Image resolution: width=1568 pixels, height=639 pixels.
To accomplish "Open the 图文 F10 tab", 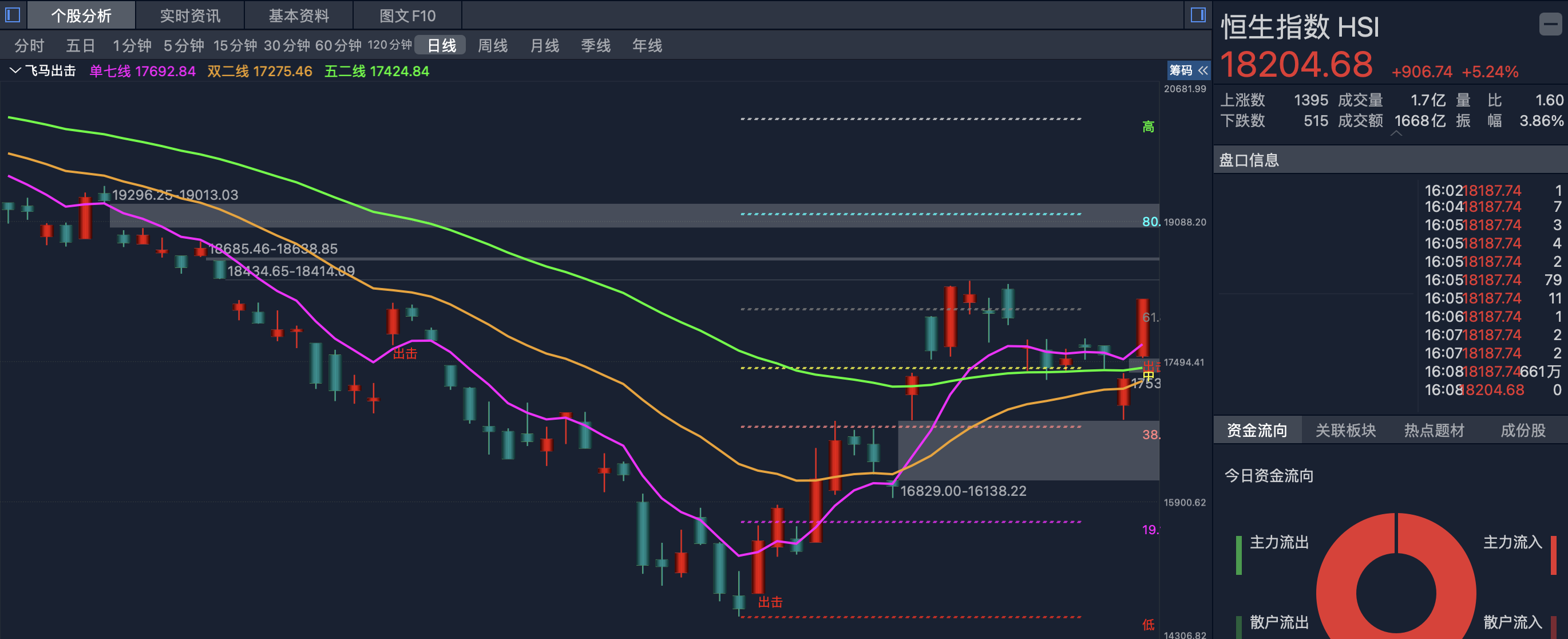I will [x=407, y=15].
